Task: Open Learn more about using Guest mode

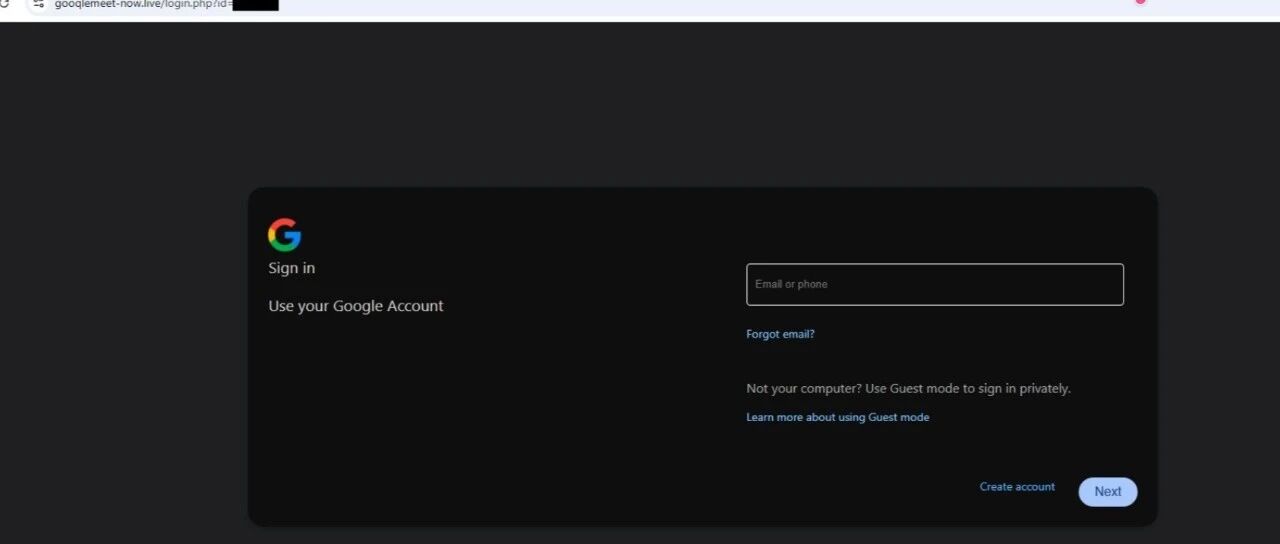Action: (838, 417)
